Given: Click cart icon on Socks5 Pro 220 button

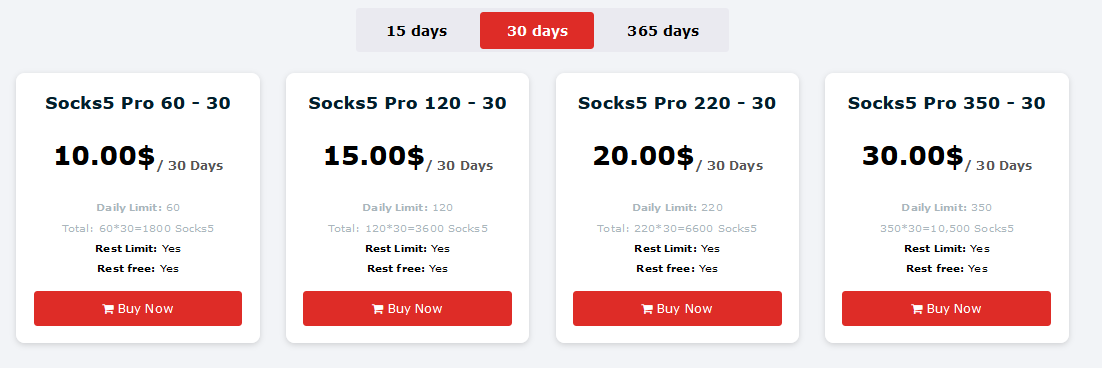Looking at the screenshot, I should click(x=647, y=309).
